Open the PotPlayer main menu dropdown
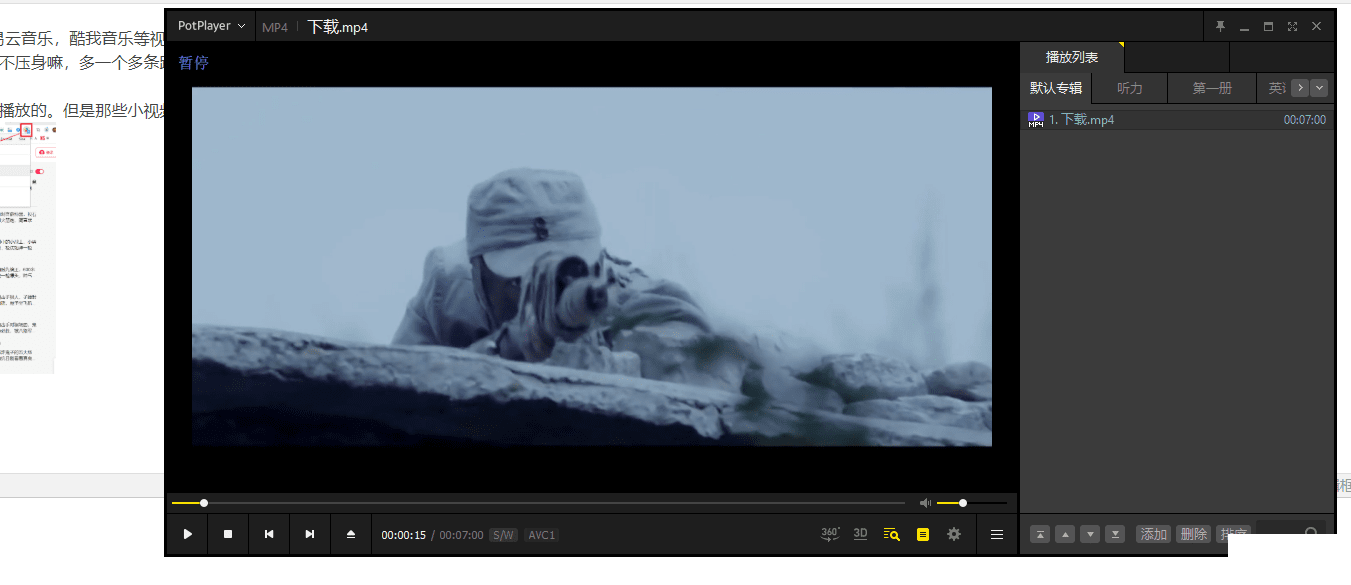This screenshot has width=1351, height=585. (211, 26)
